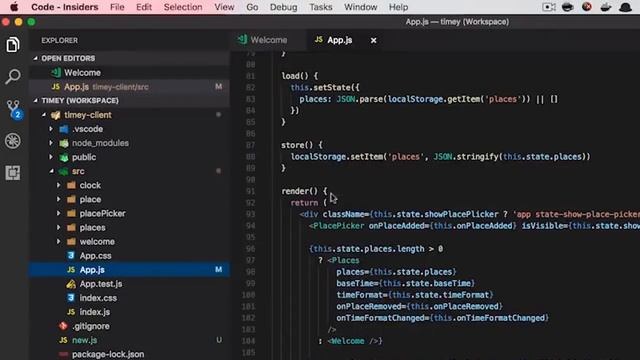Click the node_modules folder icon

(64, 143)
